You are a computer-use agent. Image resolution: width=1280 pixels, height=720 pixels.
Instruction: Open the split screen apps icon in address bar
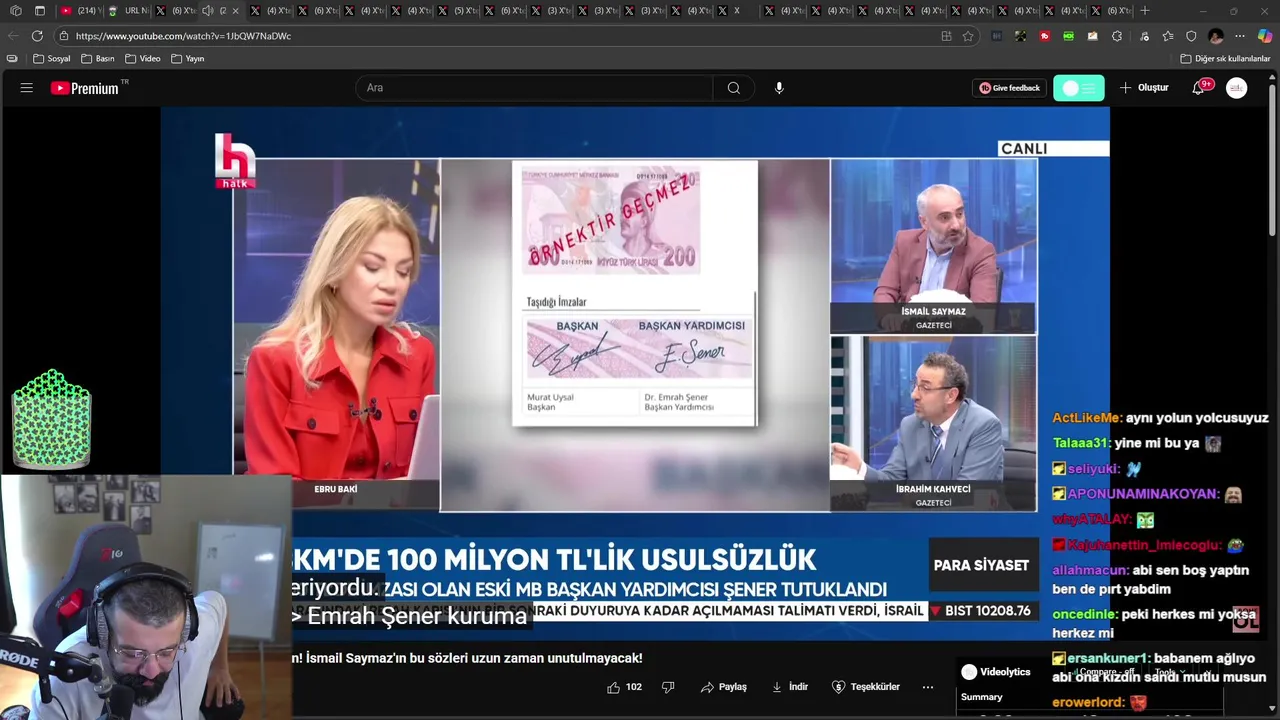click(946, 36)
